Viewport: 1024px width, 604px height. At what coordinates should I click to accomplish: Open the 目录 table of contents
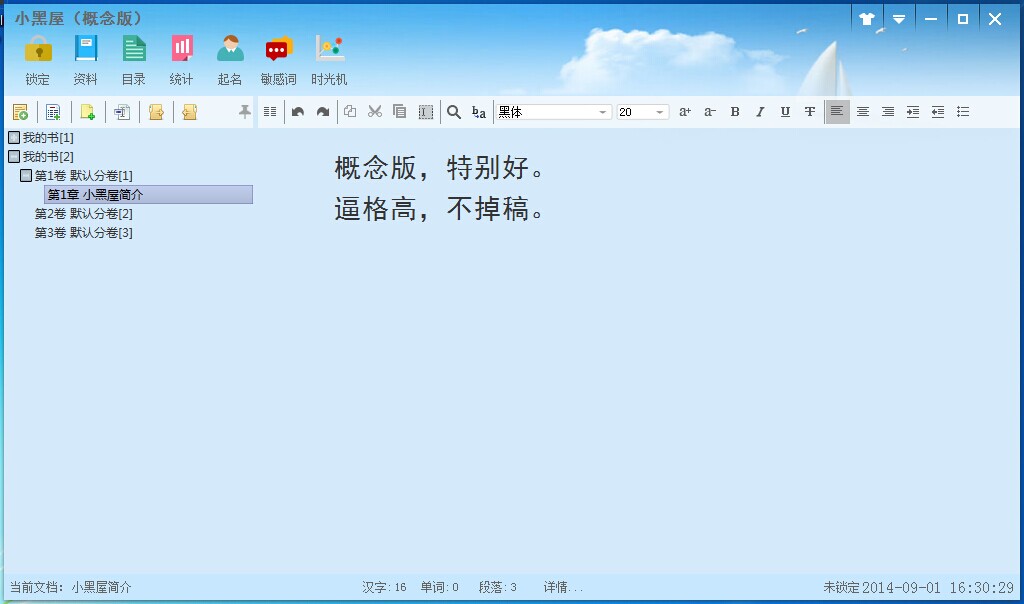click(x=134, y=59)
